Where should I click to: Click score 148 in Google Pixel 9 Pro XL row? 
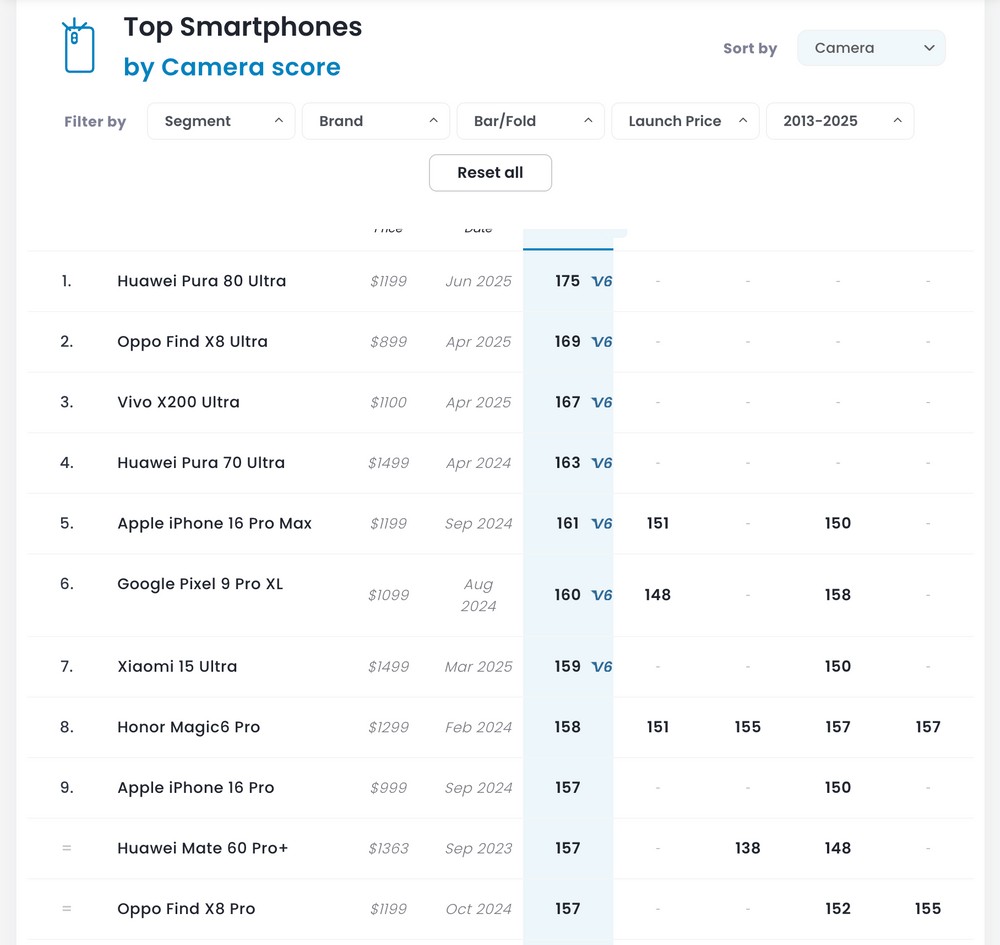pyautogui.click(x=658, y=595)
